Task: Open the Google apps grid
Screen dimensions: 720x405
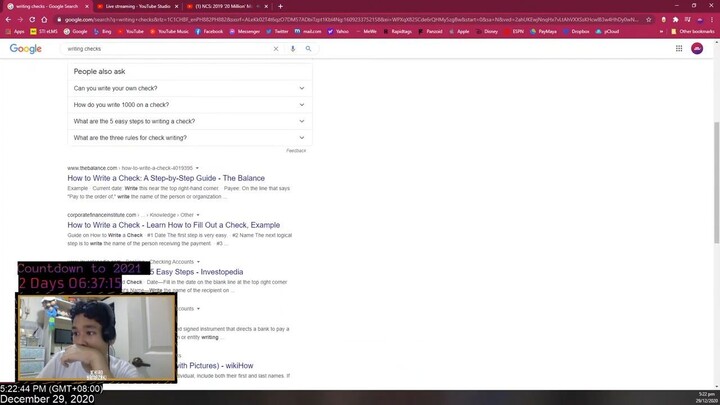Action: click(679, 48)
